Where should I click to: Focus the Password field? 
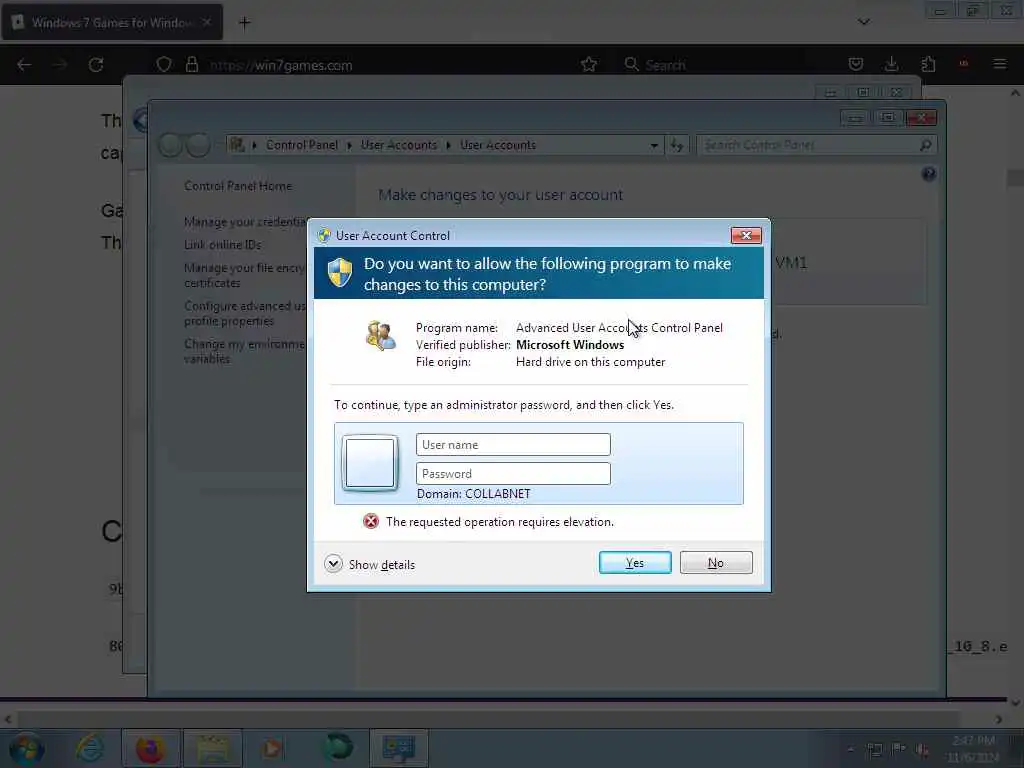(513, 473)
